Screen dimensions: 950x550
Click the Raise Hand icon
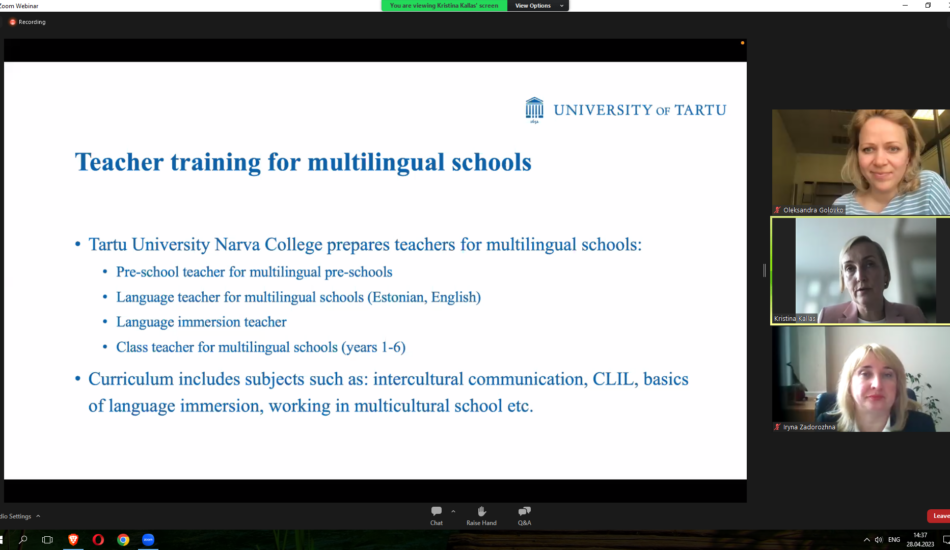pos(481,514)
